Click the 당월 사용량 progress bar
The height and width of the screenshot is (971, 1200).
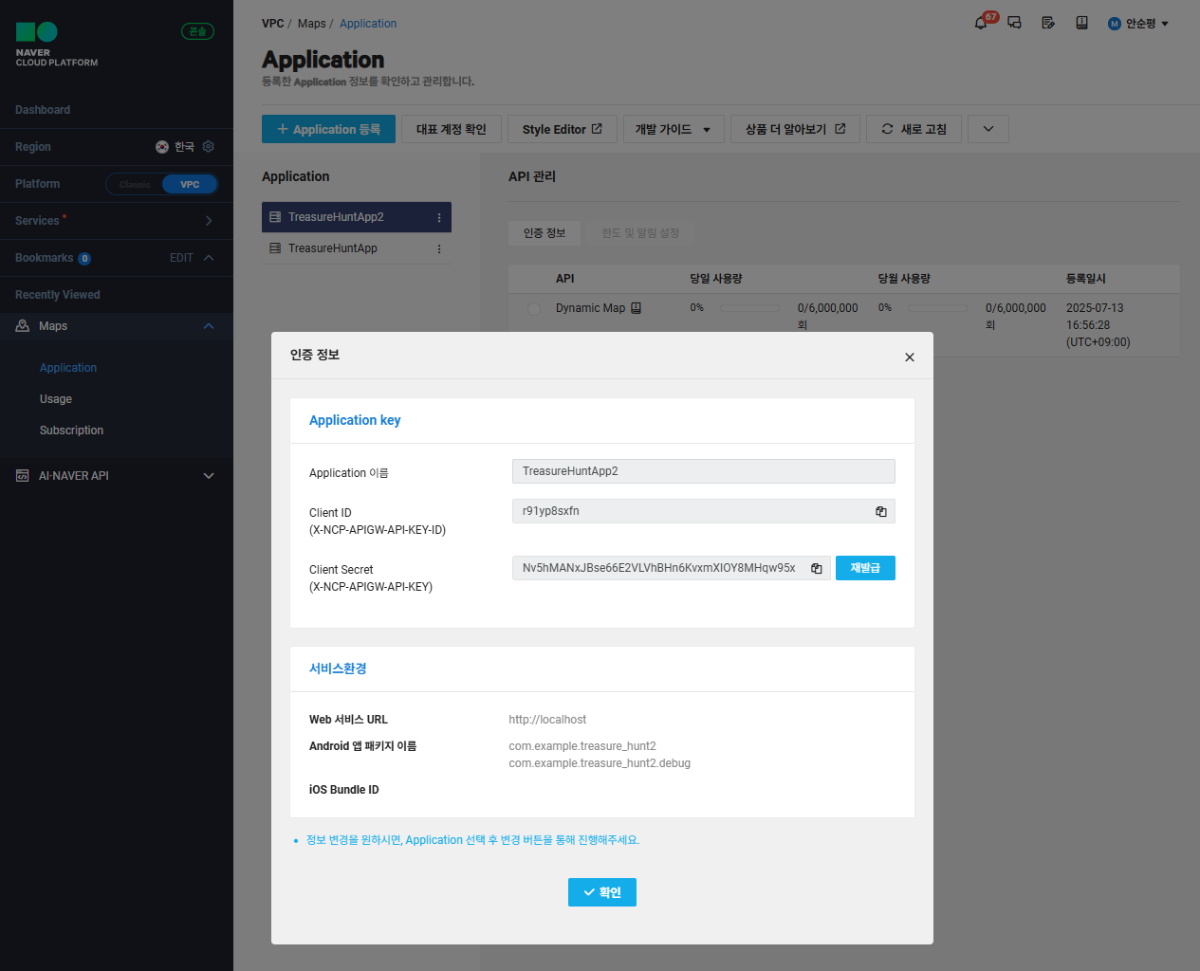click(x=937, y=308)
